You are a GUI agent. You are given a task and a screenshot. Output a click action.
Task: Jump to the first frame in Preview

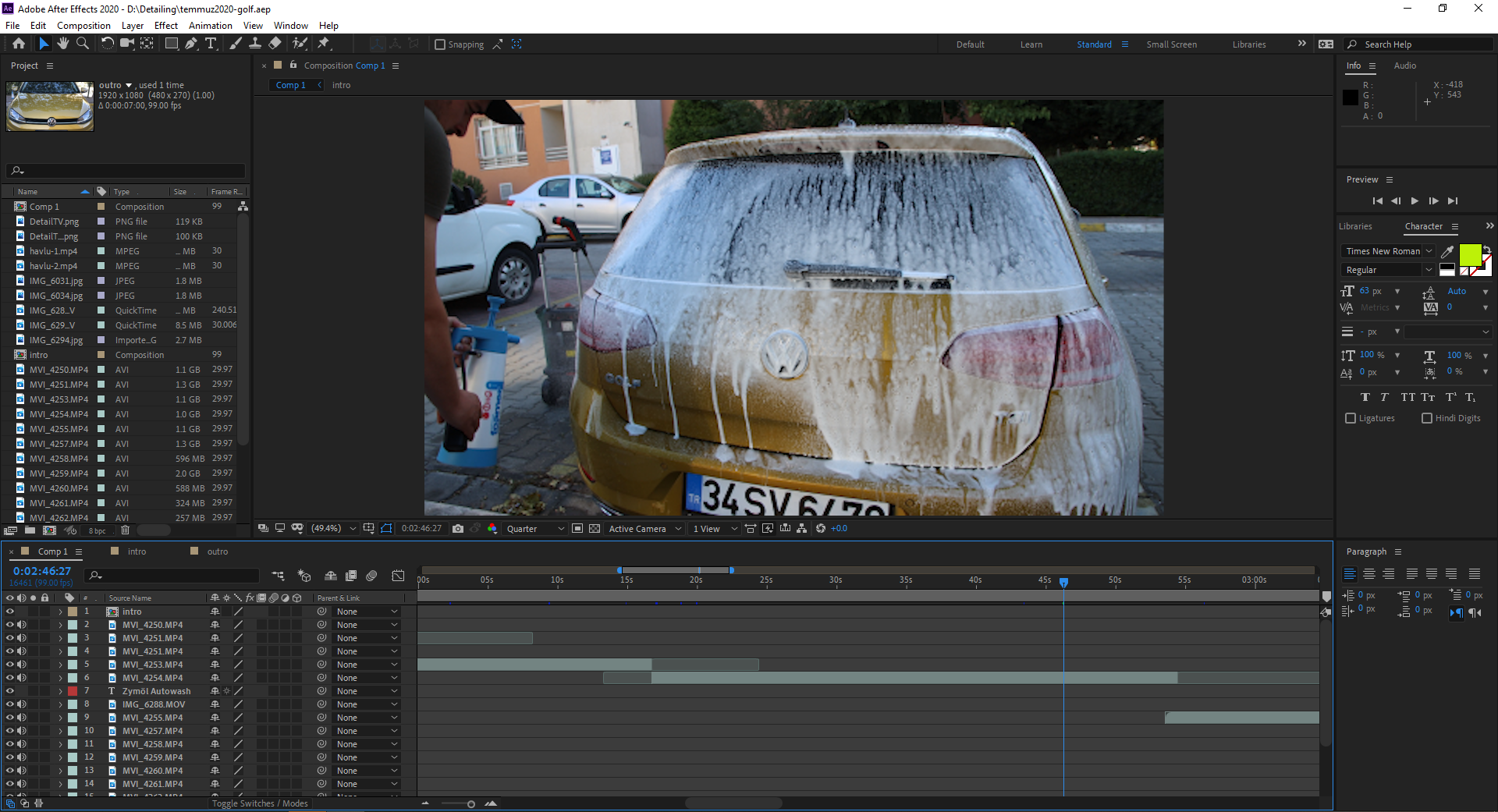pyautogui.click(x=1377, y=200)
